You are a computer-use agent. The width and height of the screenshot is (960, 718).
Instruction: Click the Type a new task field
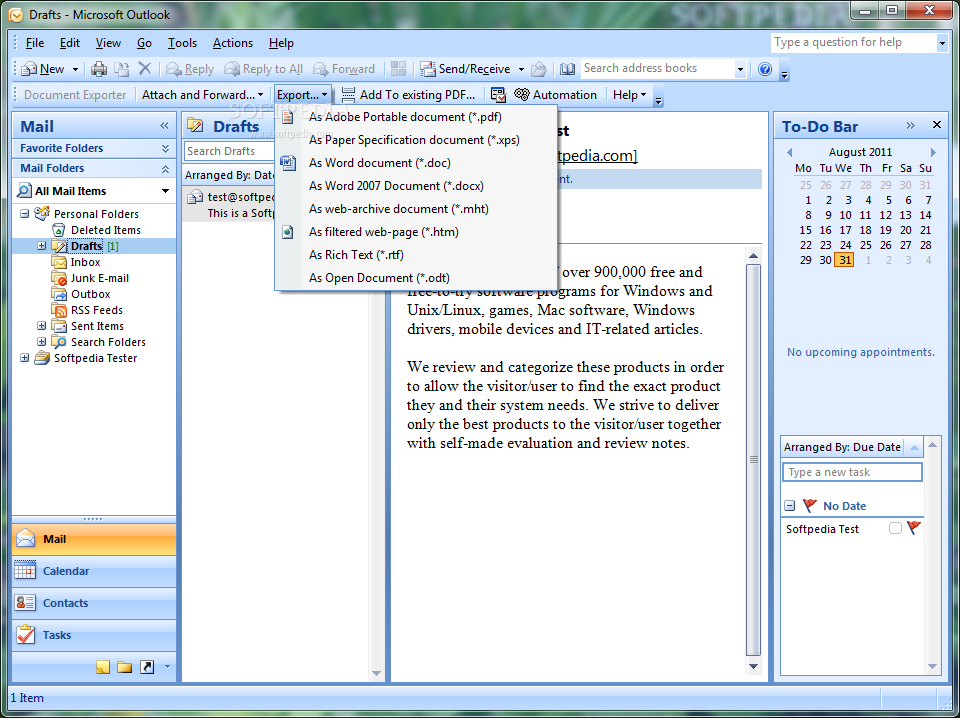point(852,472)
